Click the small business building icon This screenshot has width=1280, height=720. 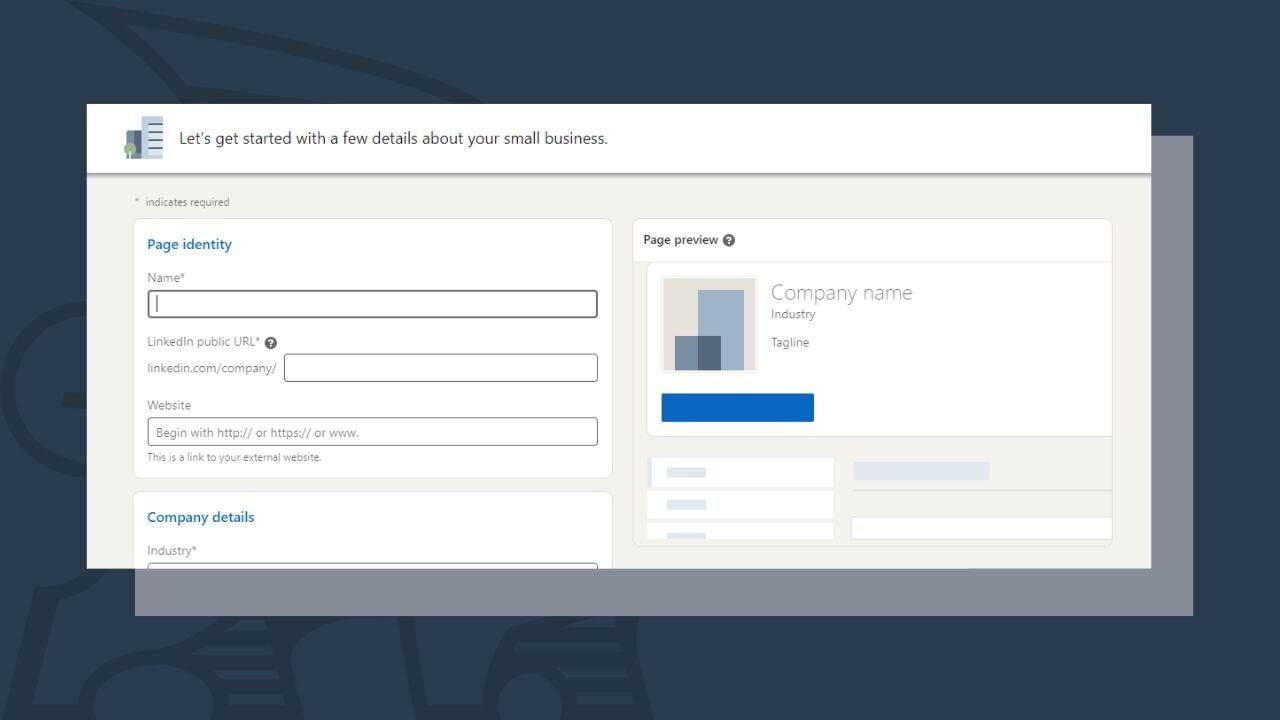tap(144, 138)
